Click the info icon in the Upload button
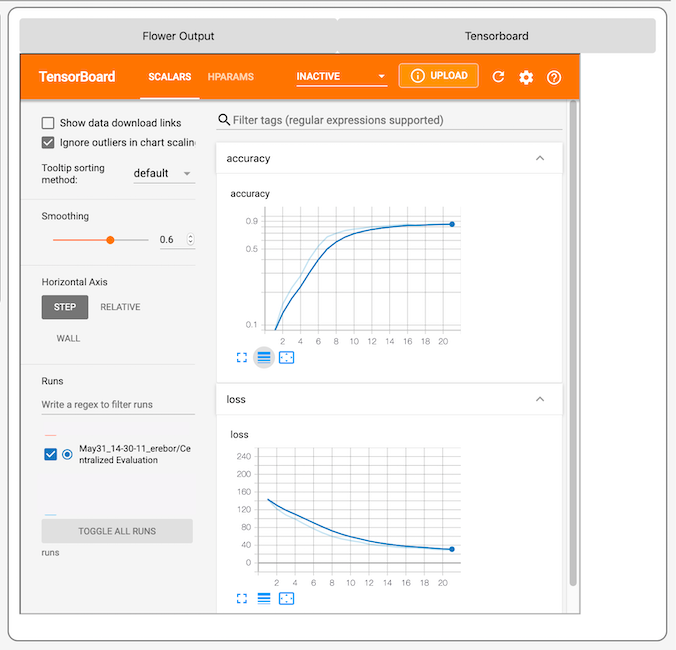 click(x=417, y=75)
